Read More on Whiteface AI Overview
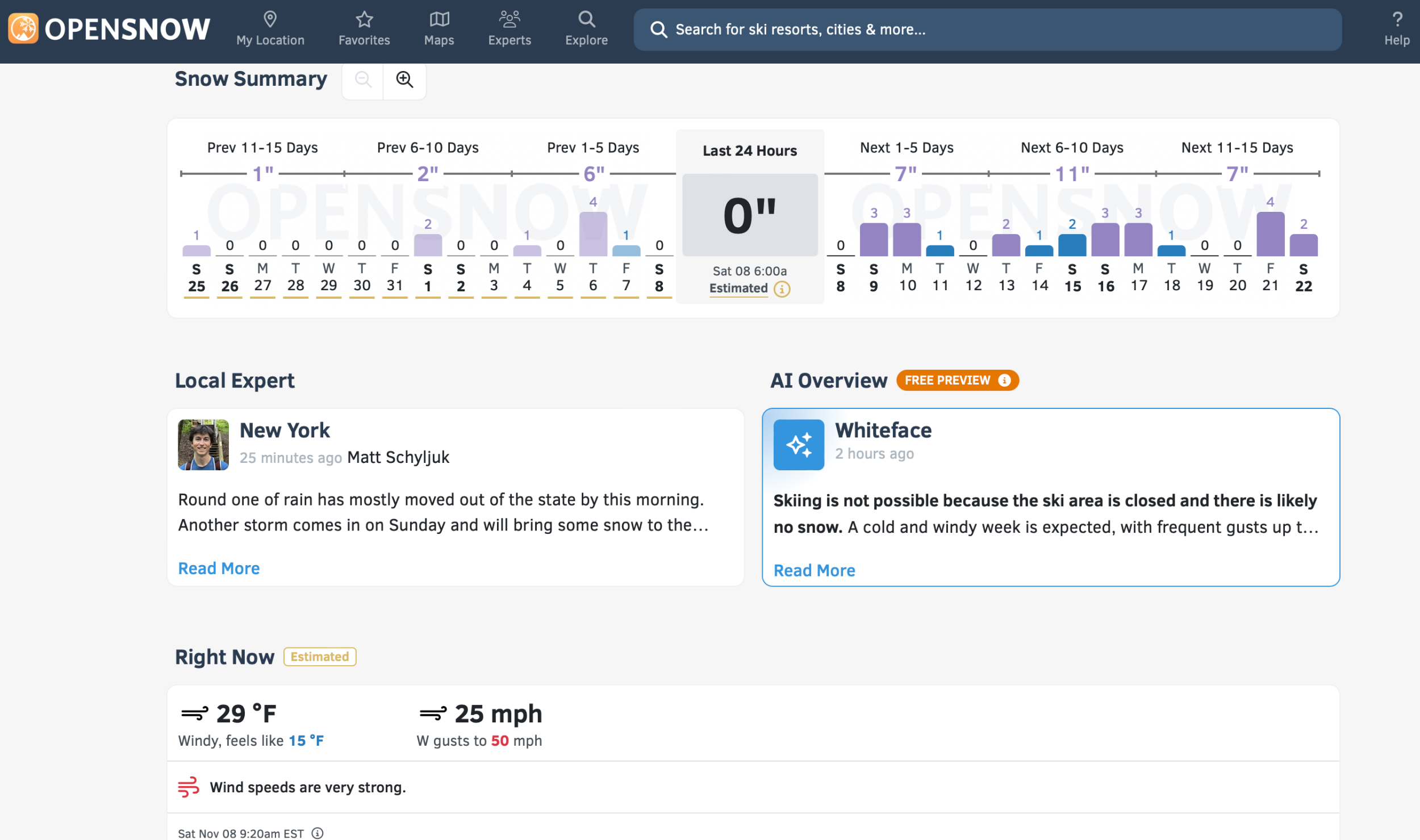This screenshot has width=1420, height=840. tap(814, 570)
